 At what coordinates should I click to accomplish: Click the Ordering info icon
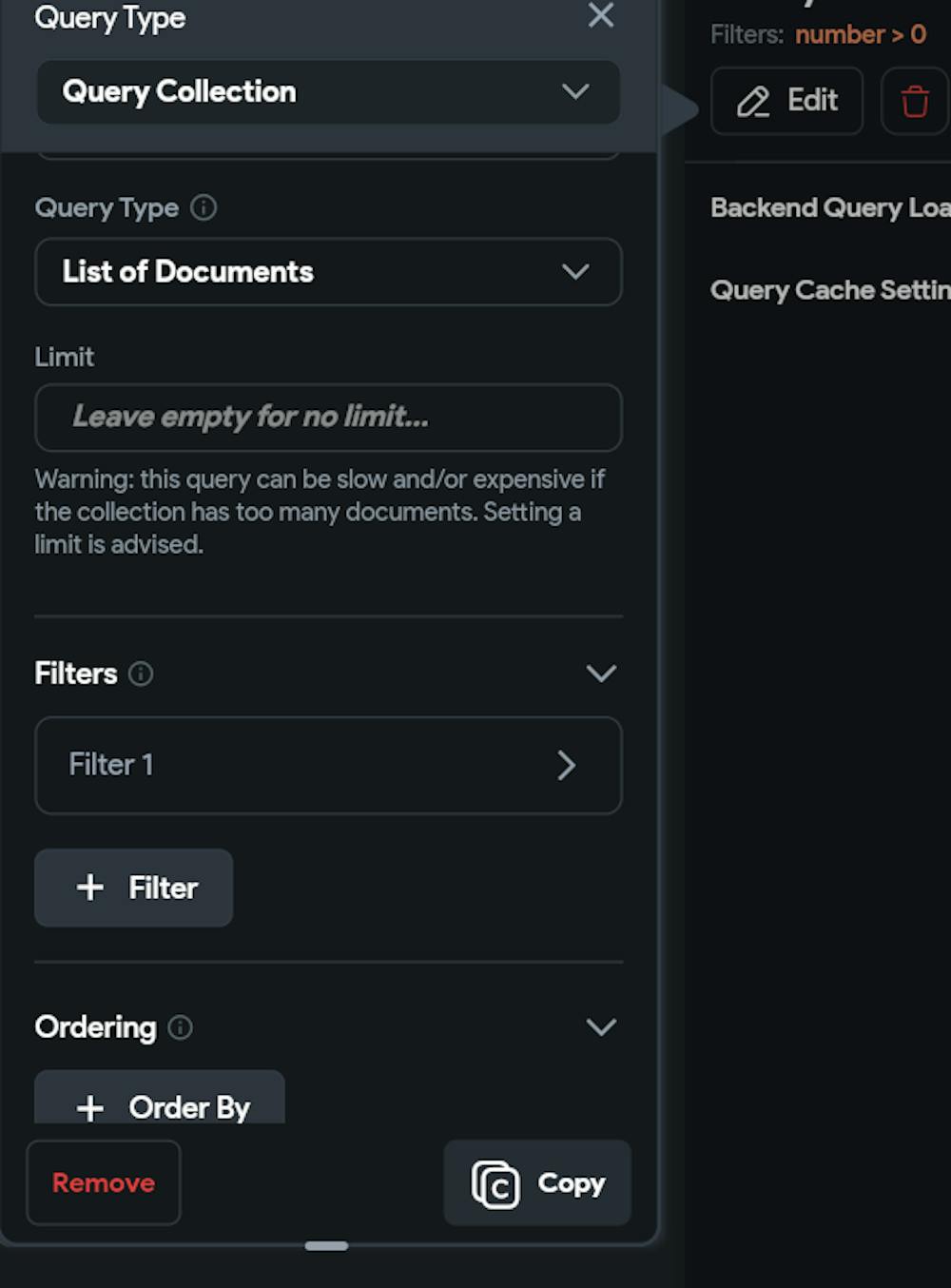tap(180, 1027)
